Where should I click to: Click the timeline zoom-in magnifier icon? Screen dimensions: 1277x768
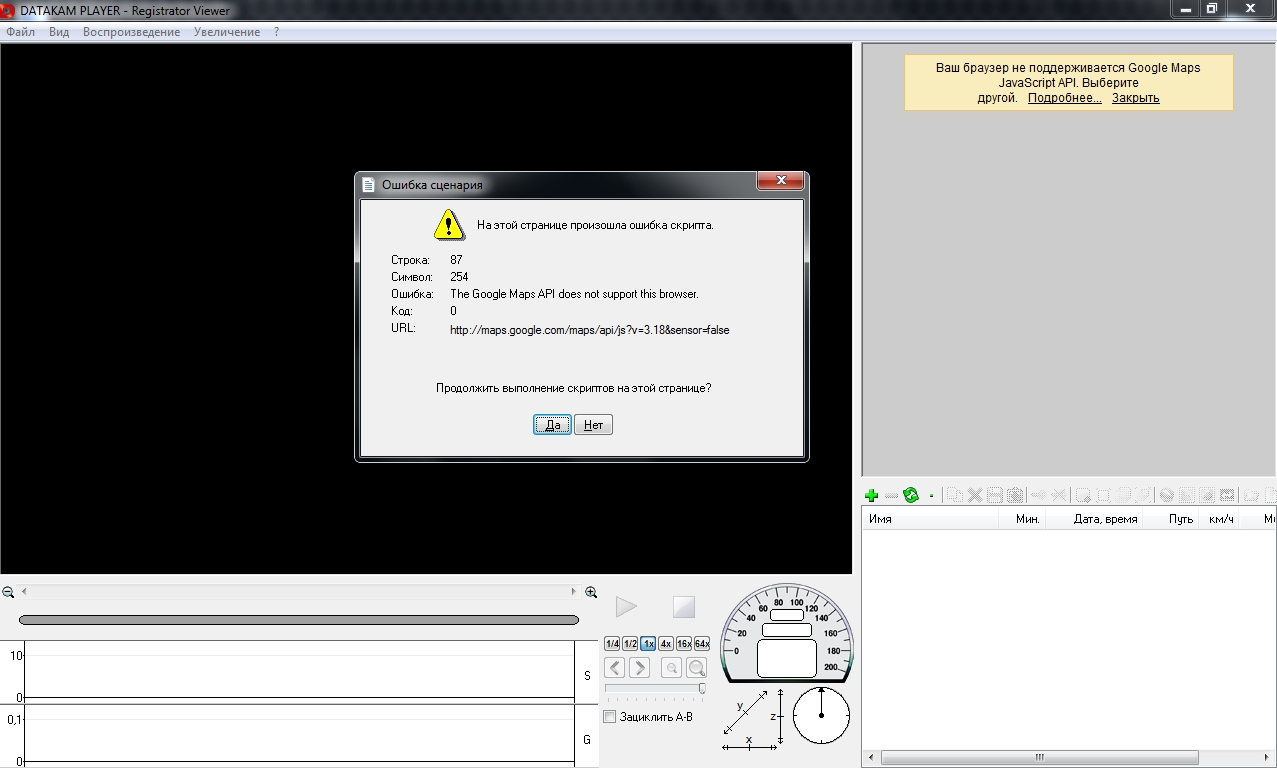click(591, 592)
